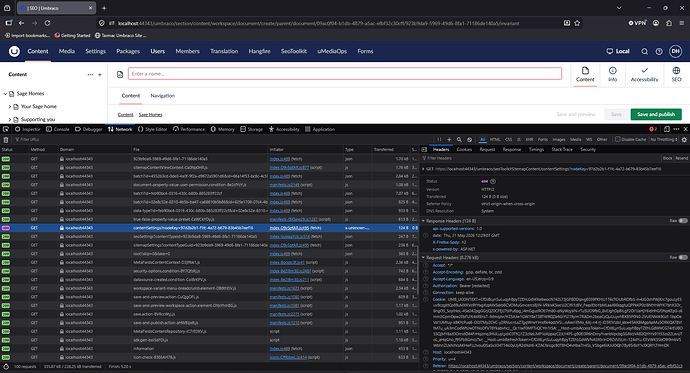690x373 pixels.
Task: Filter network requests by XHR
Action: pos(529,139)
